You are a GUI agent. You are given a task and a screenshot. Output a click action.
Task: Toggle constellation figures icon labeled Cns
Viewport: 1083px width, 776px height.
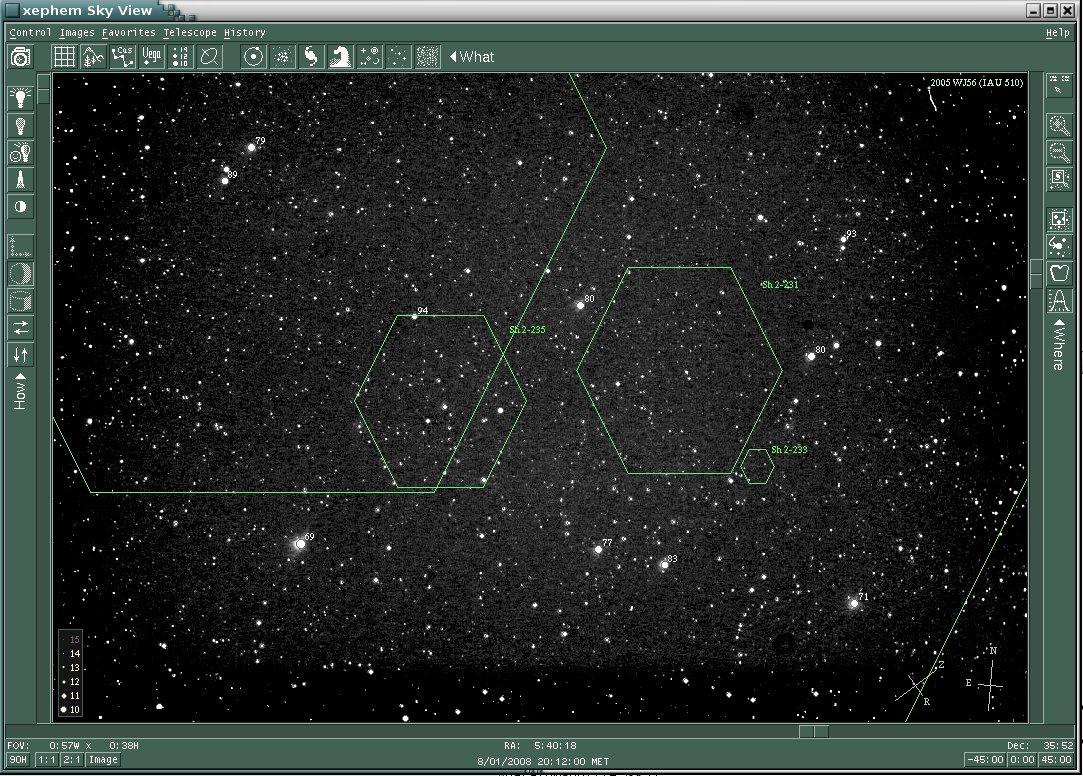pyautogui.click(x=123, y=57)
